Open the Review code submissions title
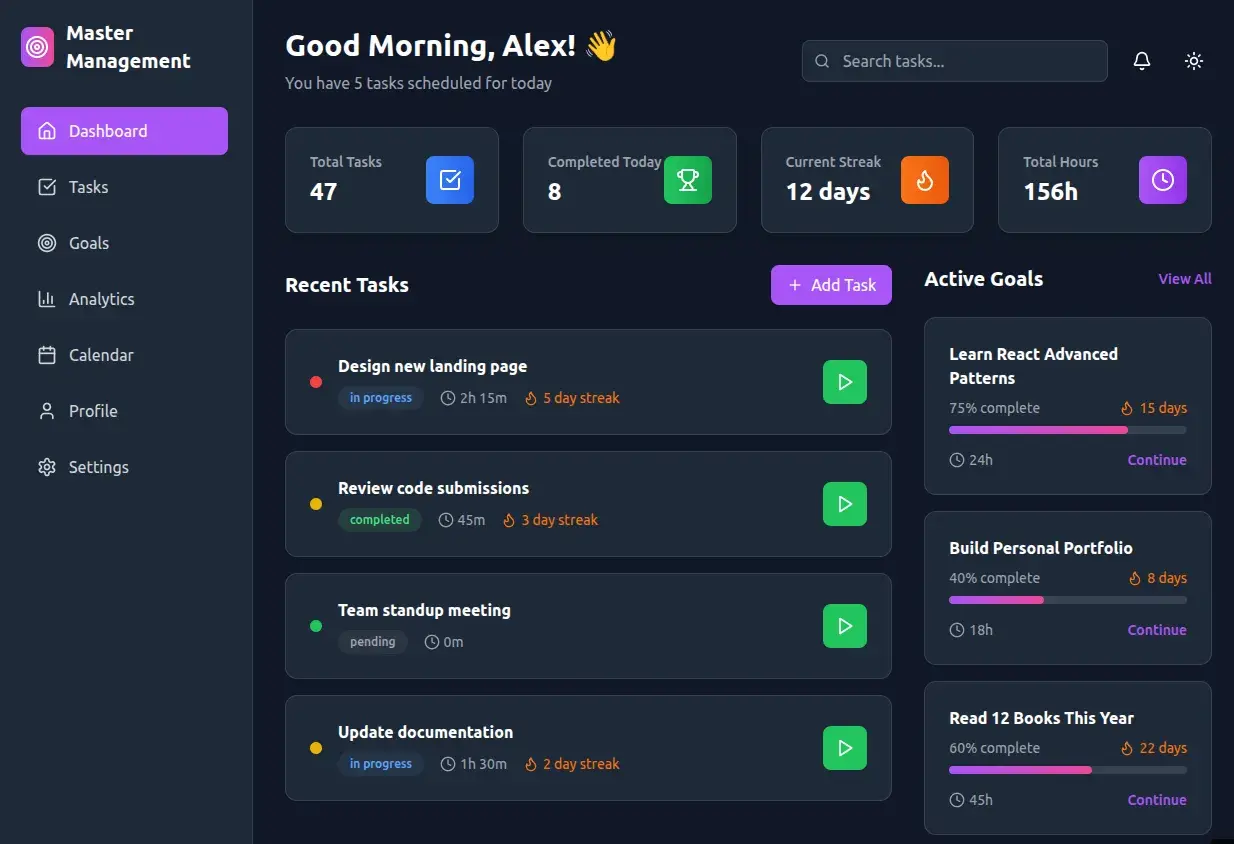 click(434, 488)
